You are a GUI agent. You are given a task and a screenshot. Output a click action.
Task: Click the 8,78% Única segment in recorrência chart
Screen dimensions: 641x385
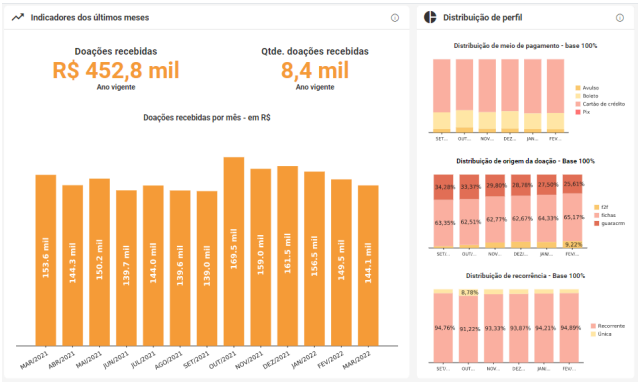pos(469,293)
